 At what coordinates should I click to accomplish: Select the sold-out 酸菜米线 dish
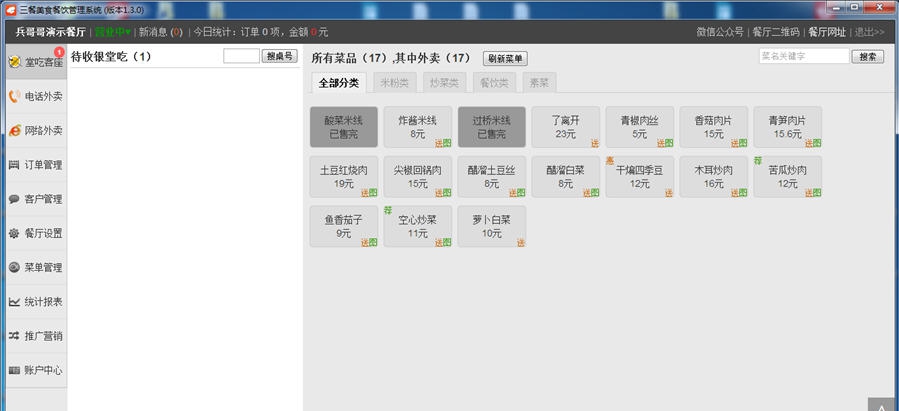tap(344, 127)
